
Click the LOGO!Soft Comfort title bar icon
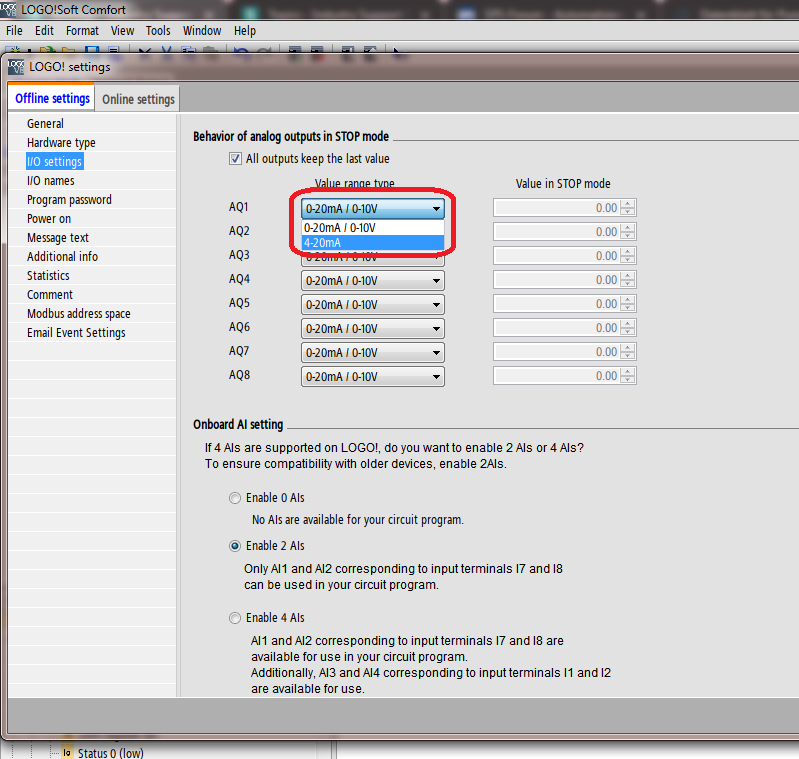tap(11, 10)
